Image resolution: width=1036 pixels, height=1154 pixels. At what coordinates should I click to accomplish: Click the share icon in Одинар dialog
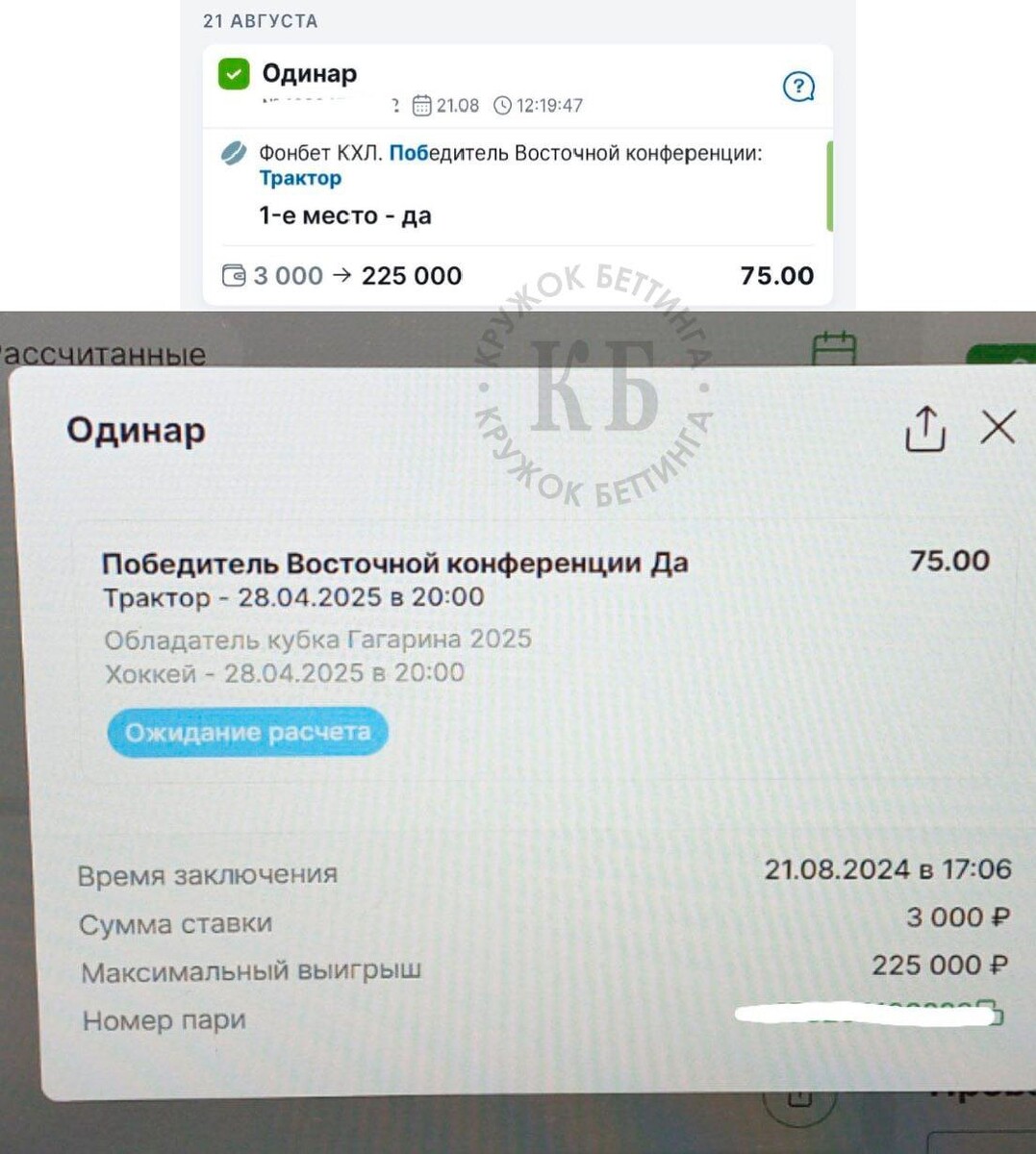point(924,428)
